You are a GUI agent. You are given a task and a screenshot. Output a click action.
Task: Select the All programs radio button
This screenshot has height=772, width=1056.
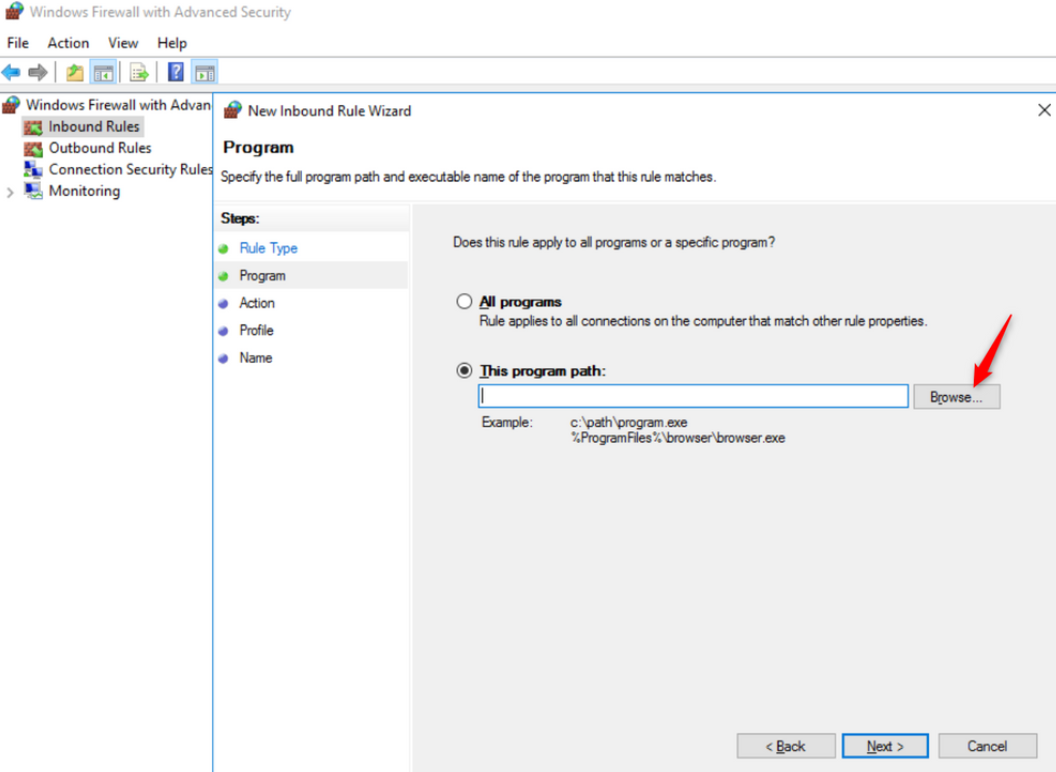(x=464, y=301)
